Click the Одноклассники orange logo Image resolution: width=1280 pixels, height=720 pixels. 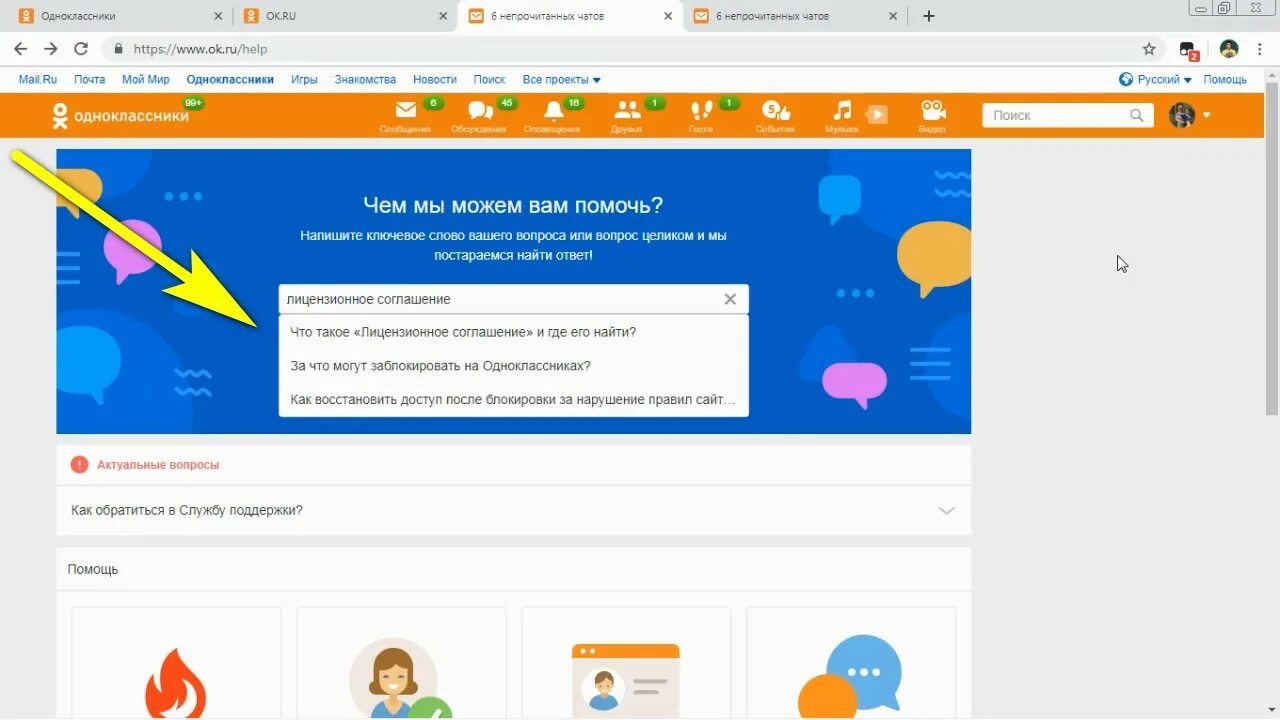120,115
